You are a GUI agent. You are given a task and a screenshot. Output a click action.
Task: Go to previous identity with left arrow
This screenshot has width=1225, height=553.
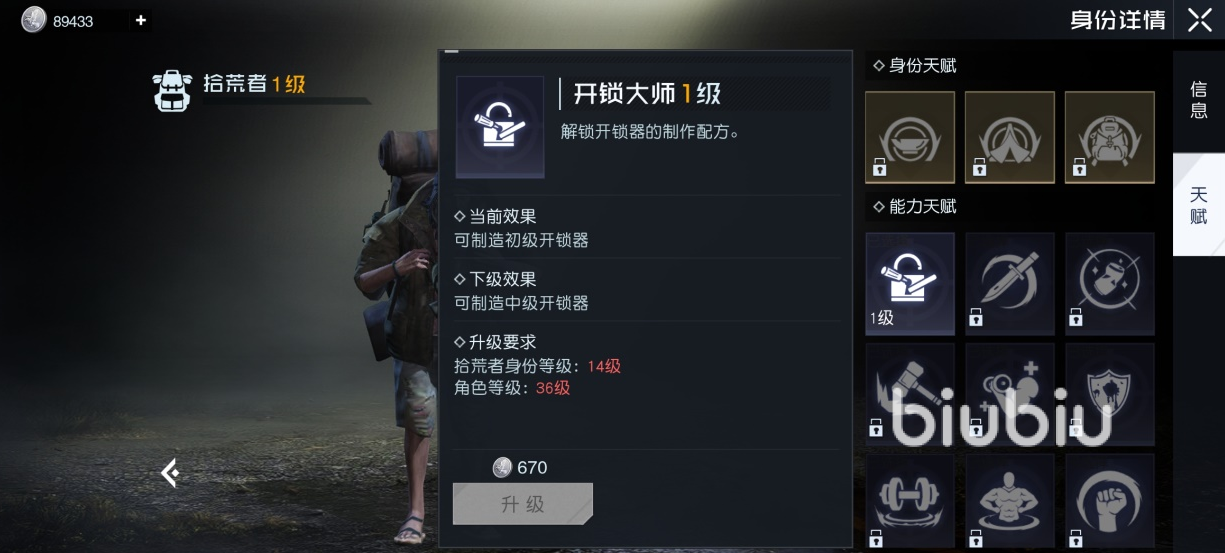(x=170, y=473)
